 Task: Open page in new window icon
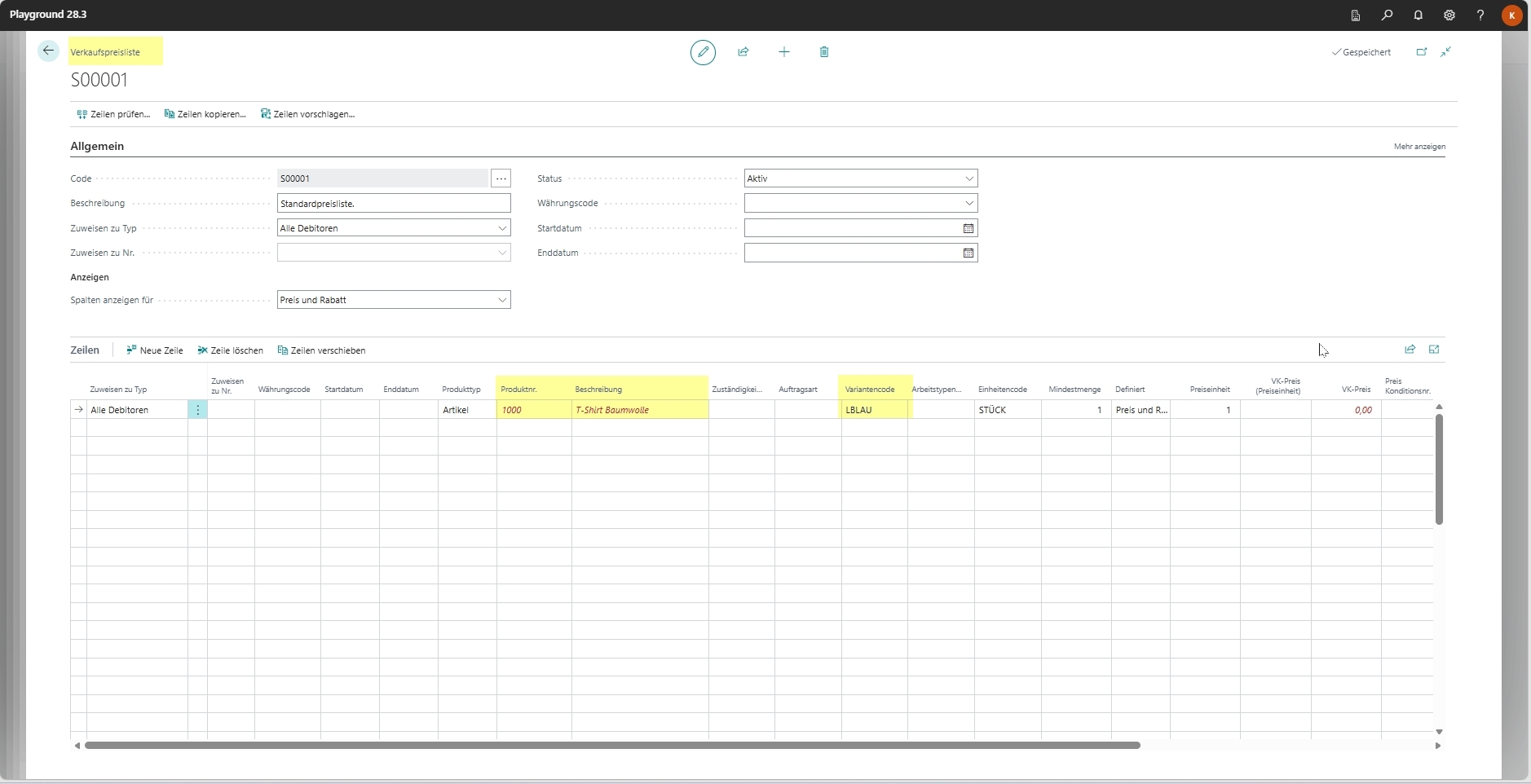click(1422, 52)
